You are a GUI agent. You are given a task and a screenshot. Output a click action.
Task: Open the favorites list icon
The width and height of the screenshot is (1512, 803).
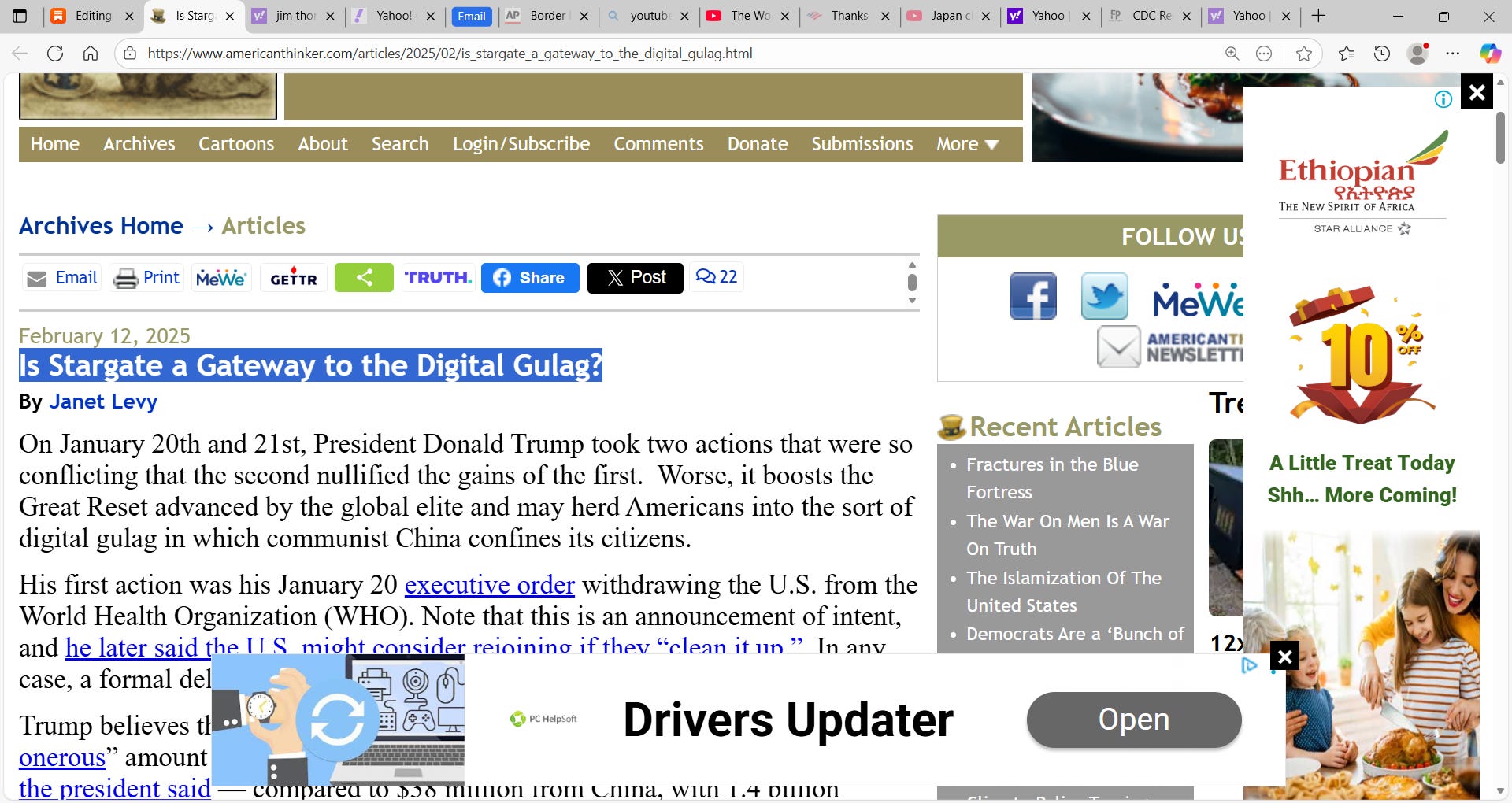(x=1347, y=54)
